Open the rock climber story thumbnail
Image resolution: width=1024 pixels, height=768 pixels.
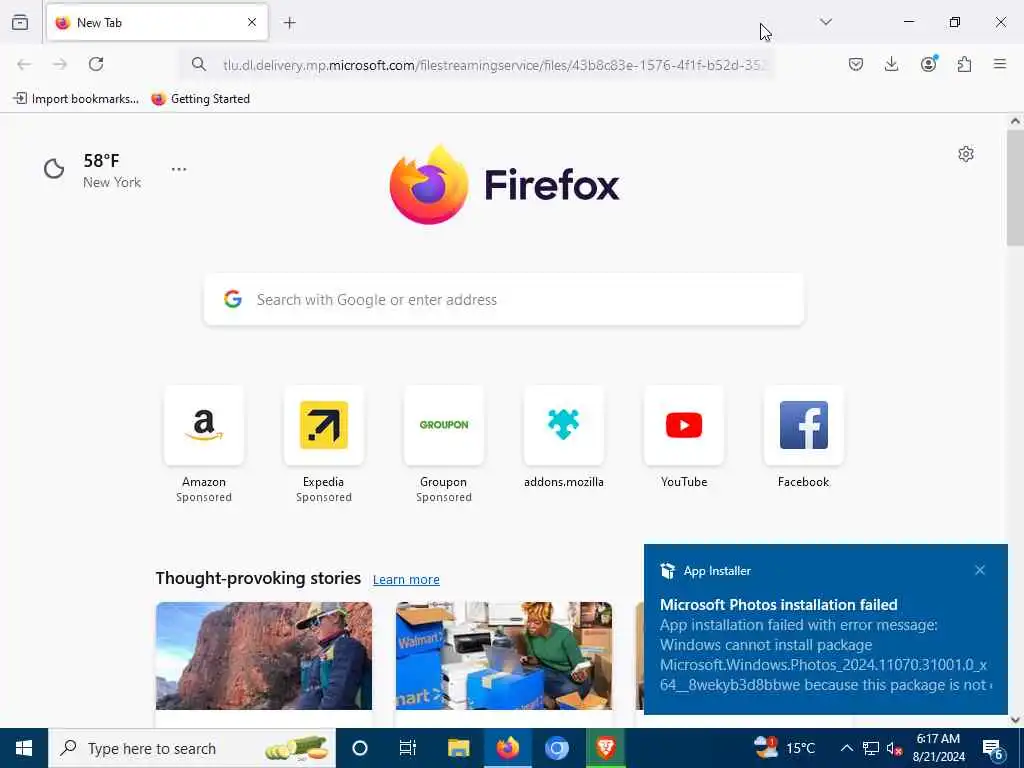tap(264, 656)
